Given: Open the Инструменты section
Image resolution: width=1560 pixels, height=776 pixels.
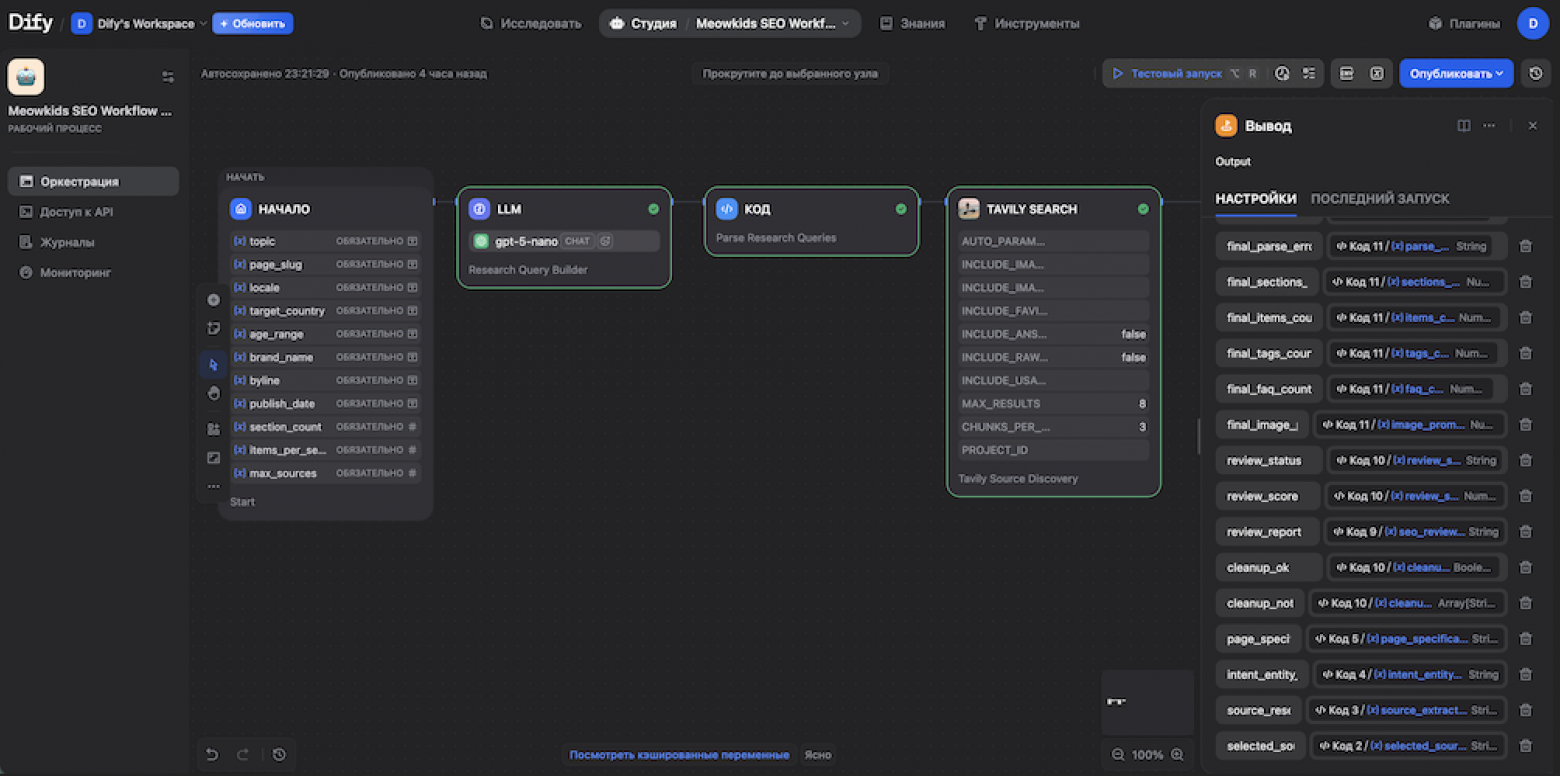Looking at the screenshot, I should 1026,23.
